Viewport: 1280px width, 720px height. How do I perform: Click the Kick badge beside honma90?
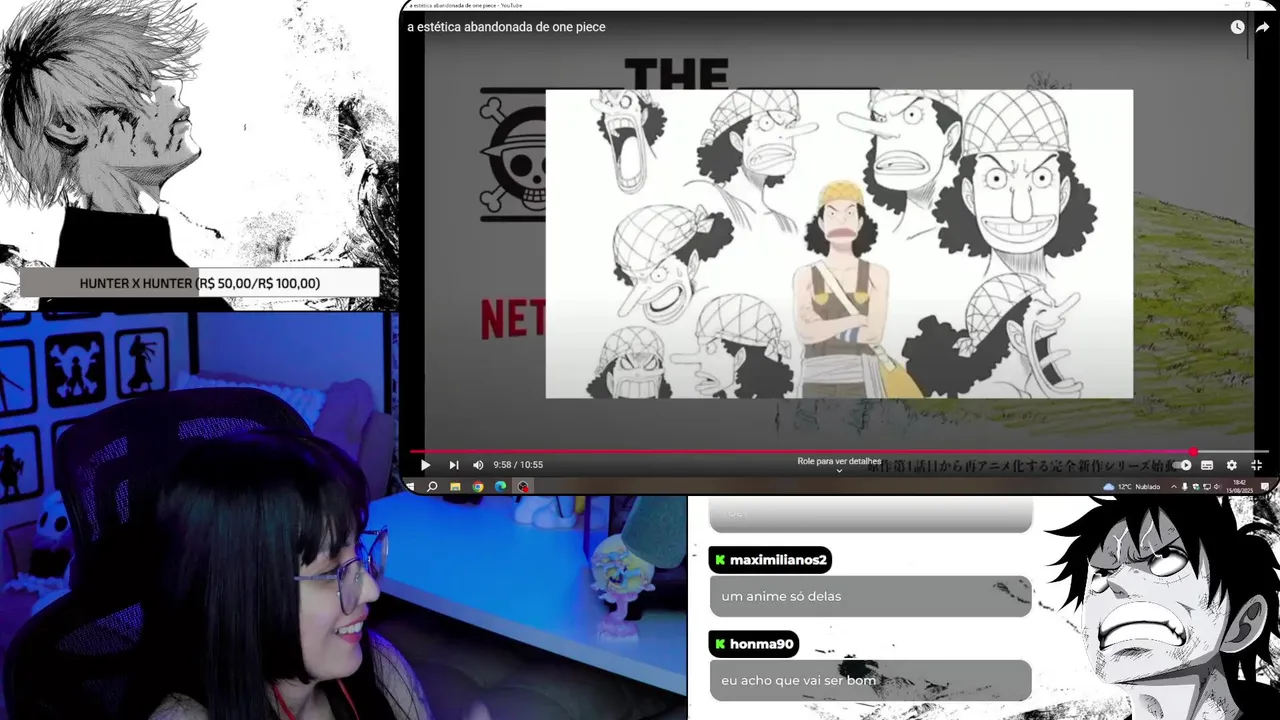pos(720,644)
